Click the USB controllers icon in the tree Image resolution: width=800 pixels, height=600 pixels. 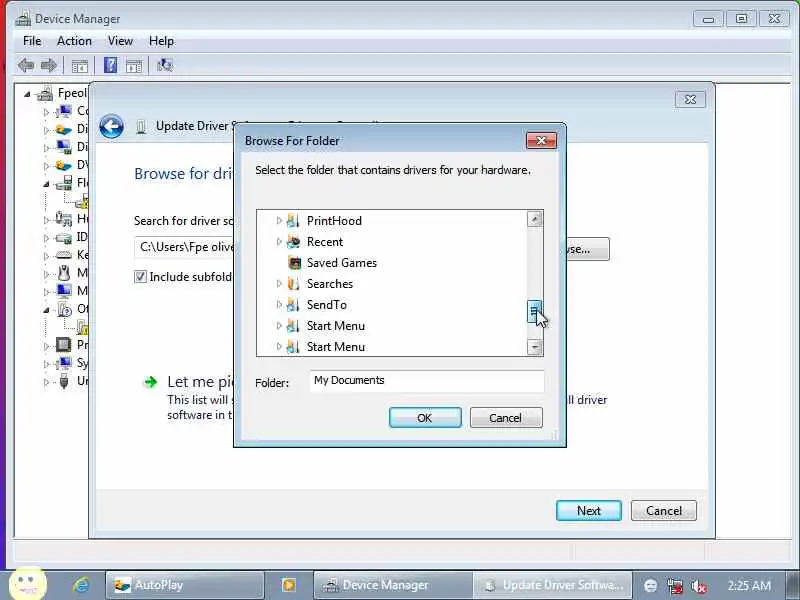click(x=64, y=381)
